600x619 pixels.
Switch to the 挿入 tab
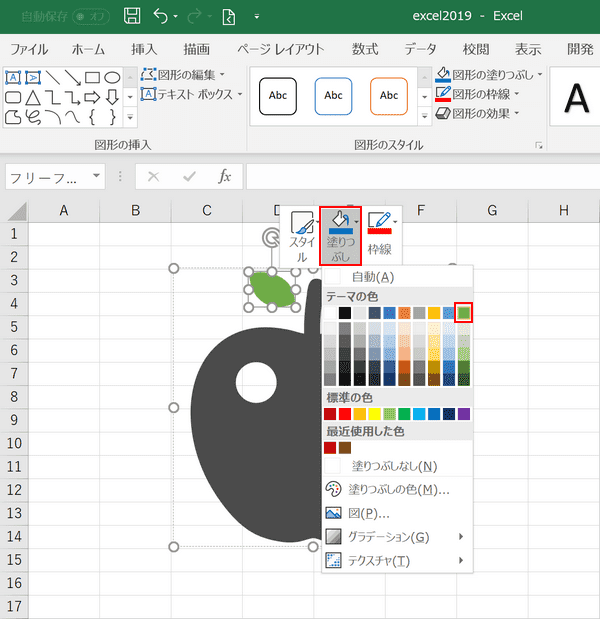click(144, 49)
